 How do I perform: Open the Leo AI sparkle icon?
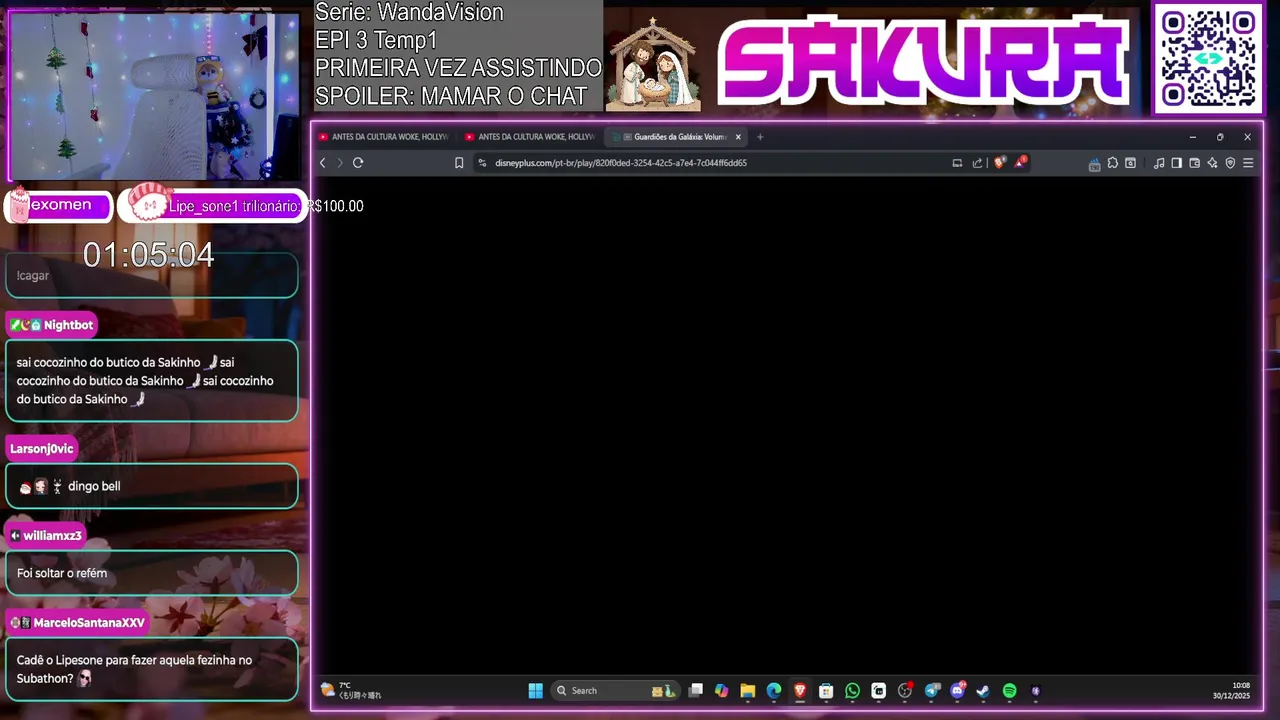[1212, 163]
